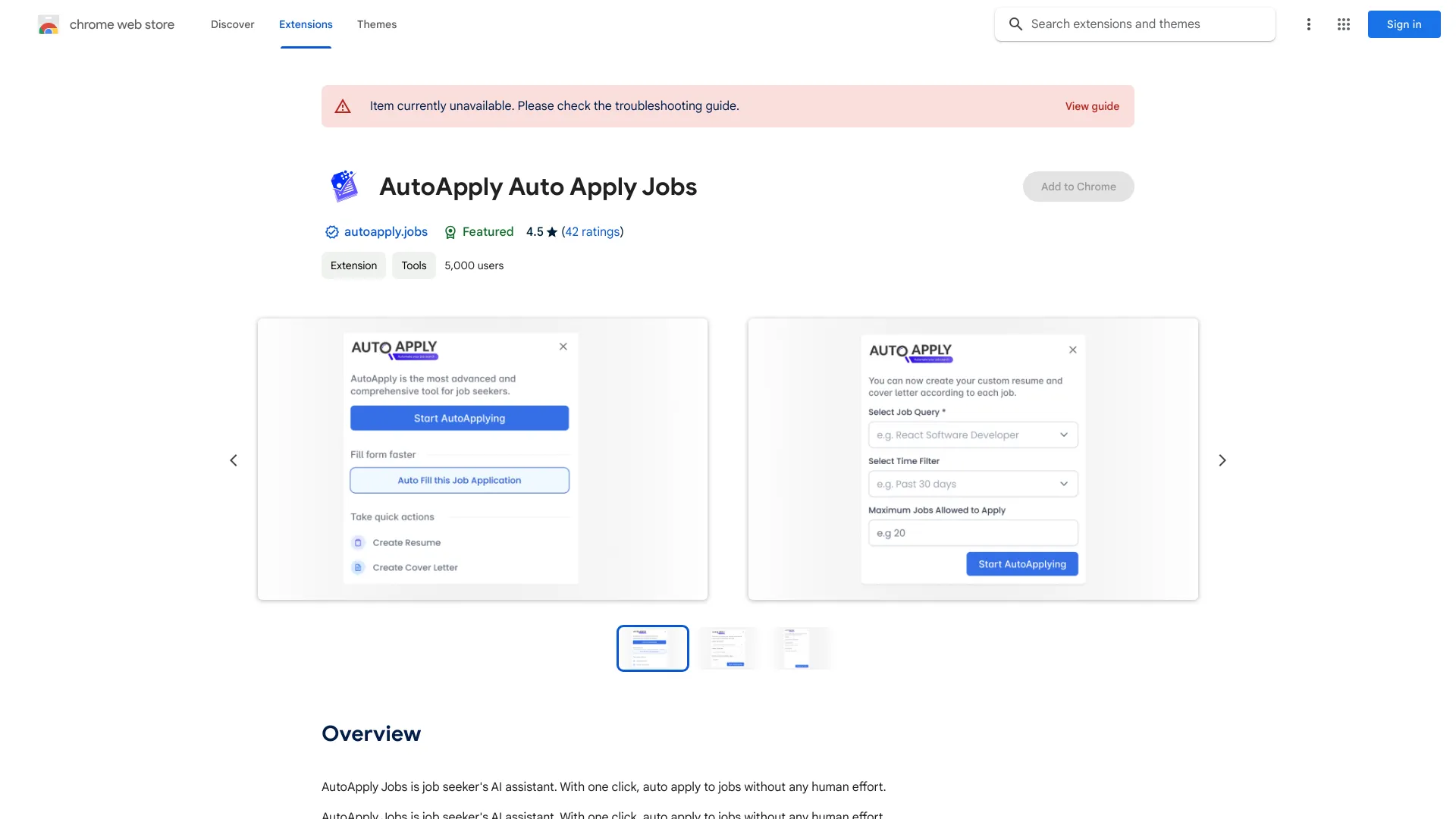This screenshot has width=1456, height=819.
Task: Click the Chrome Web Store rainbow logo icon
Action: 48,24
